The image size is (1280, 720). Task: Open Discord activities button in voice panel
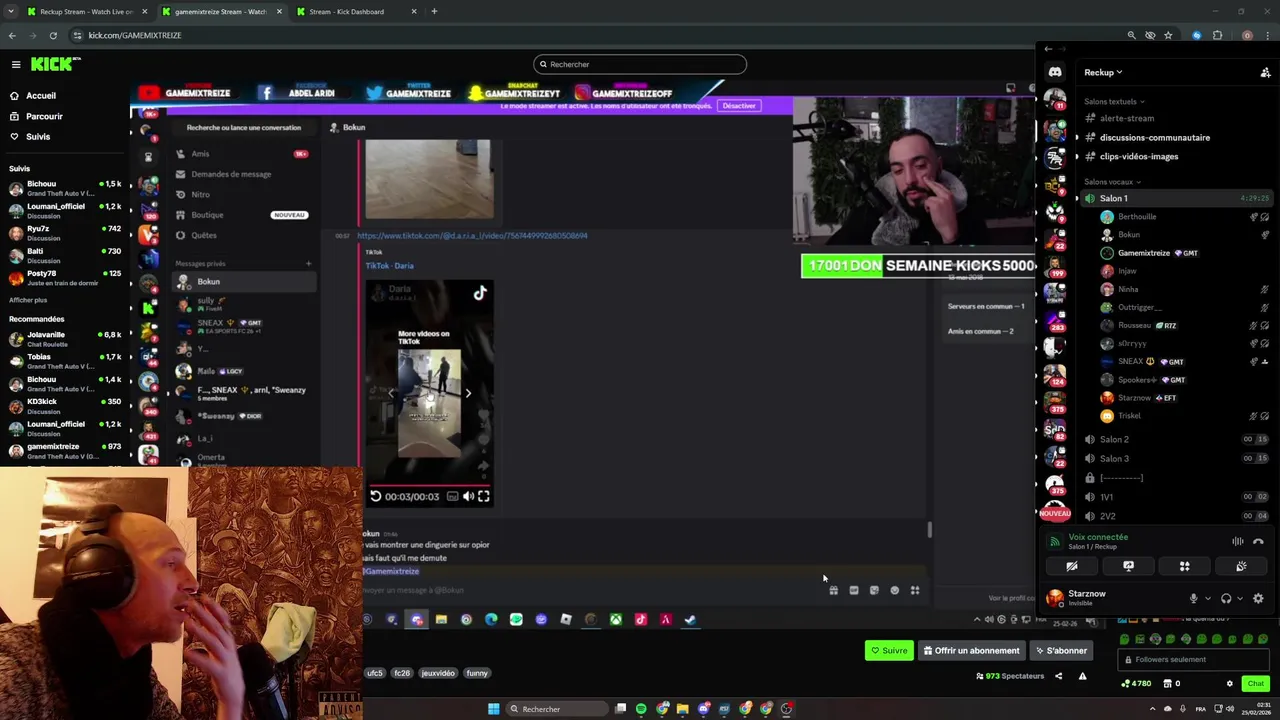1184,566
